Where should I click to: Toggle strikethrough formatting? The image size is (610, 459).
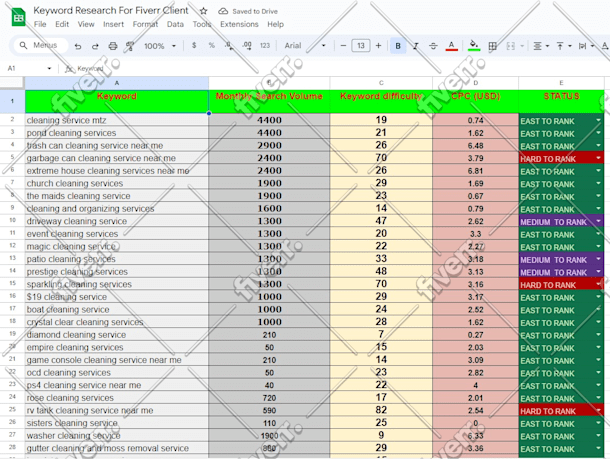pos(433,46)
